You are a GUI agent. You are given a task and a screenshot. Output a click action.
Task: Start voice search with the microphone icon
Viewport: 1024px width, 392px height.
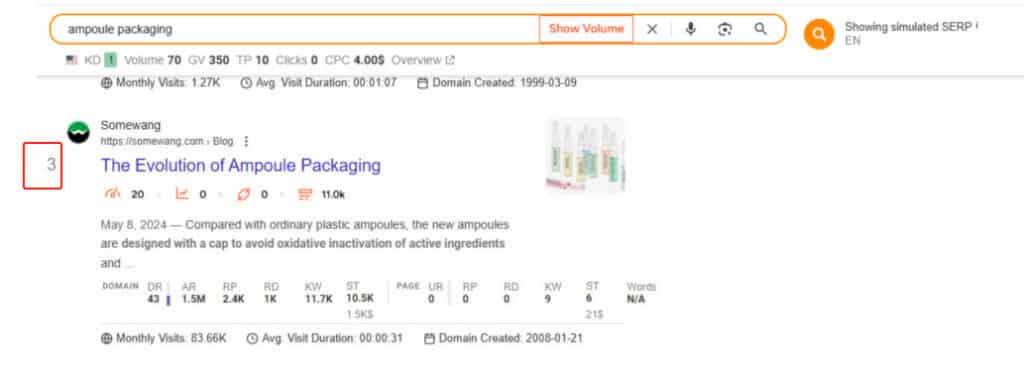pyautogui.click(x=690, y=29)
